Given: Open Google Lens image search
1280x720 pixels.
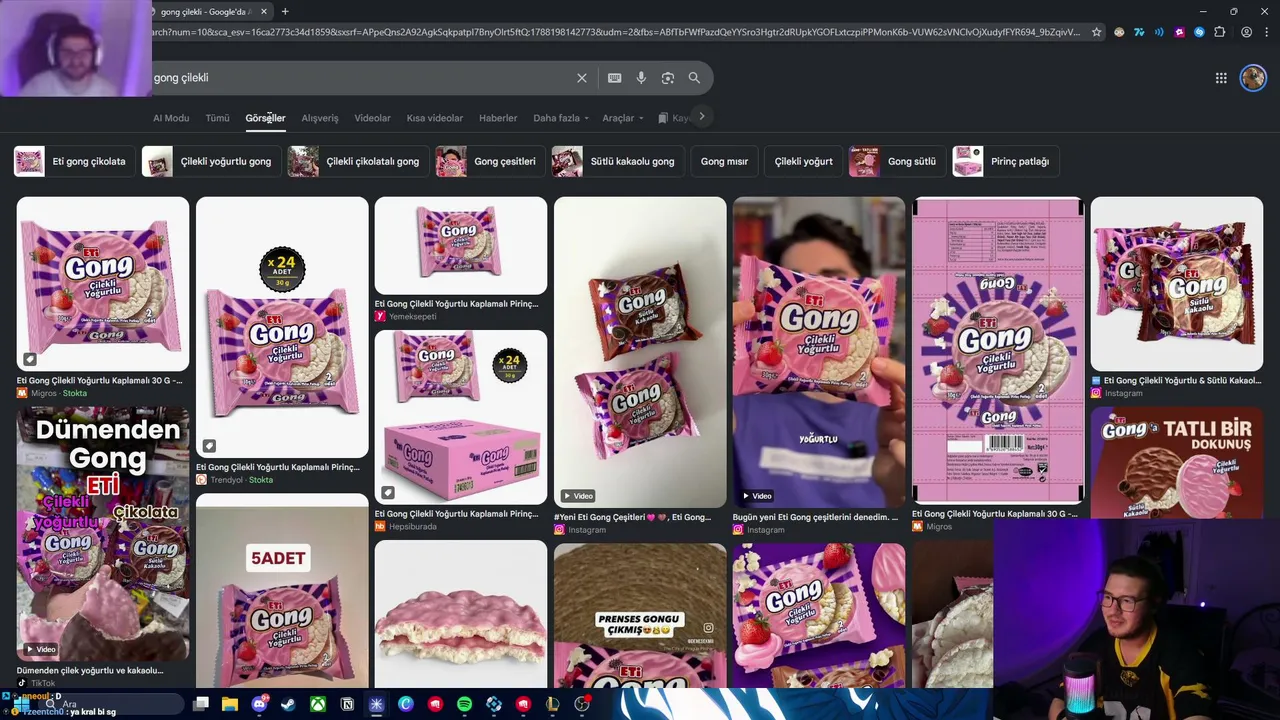Looking at the screenshot, I should tap(668, 78).
